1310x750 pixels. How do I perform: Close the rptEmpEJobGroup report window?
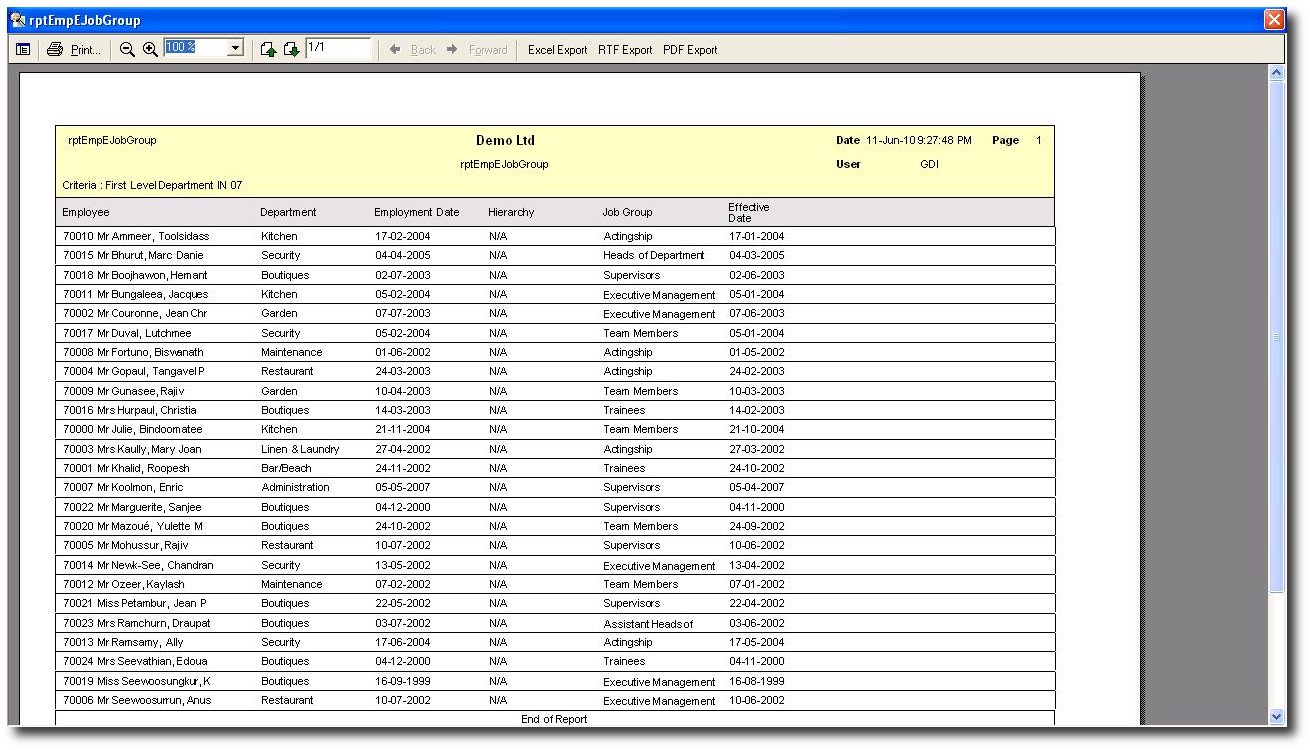(x=1273, y=19)
